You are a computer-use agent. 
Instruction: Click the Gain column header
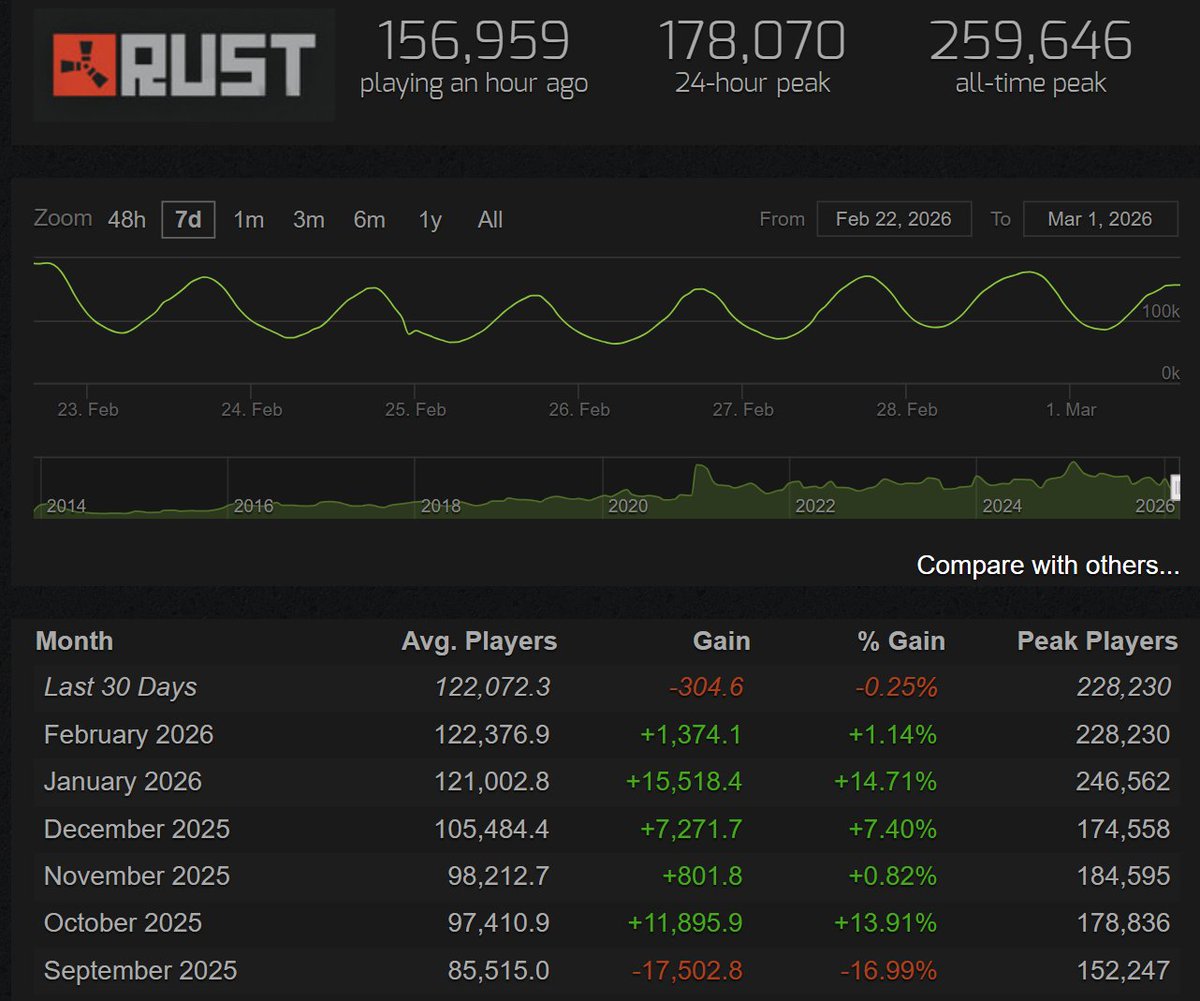722,641
